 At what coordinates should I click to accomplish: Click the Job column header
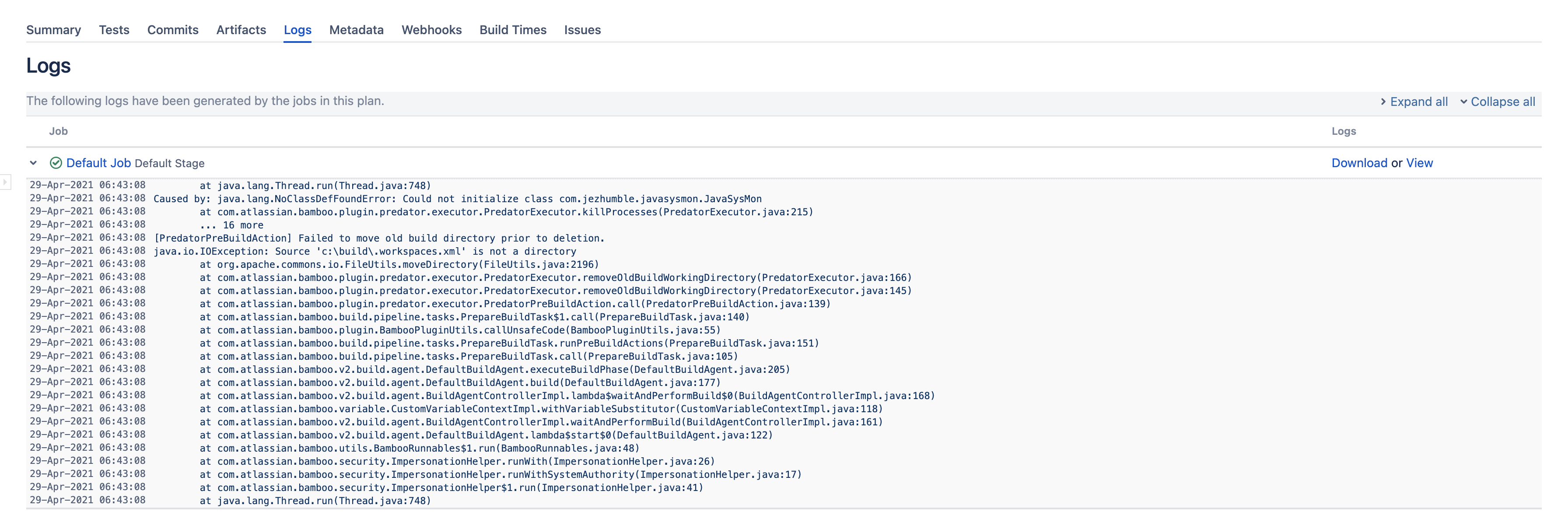click(x=59, y=131)
